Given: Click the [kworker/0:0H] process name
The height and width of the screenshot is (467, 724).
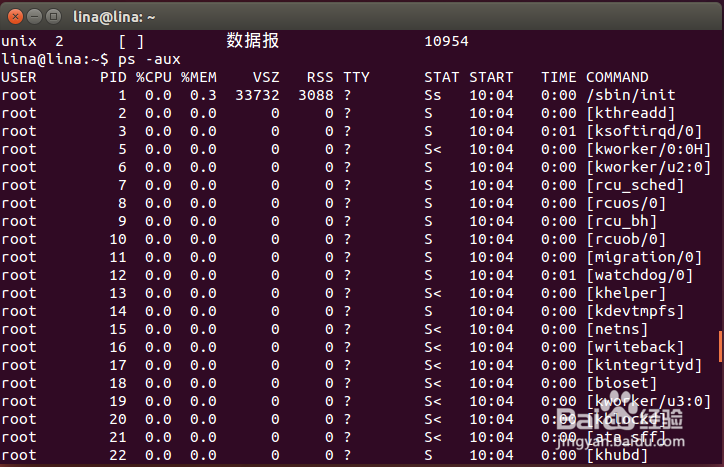Looking at the screenshot, I should pos(649,149).
